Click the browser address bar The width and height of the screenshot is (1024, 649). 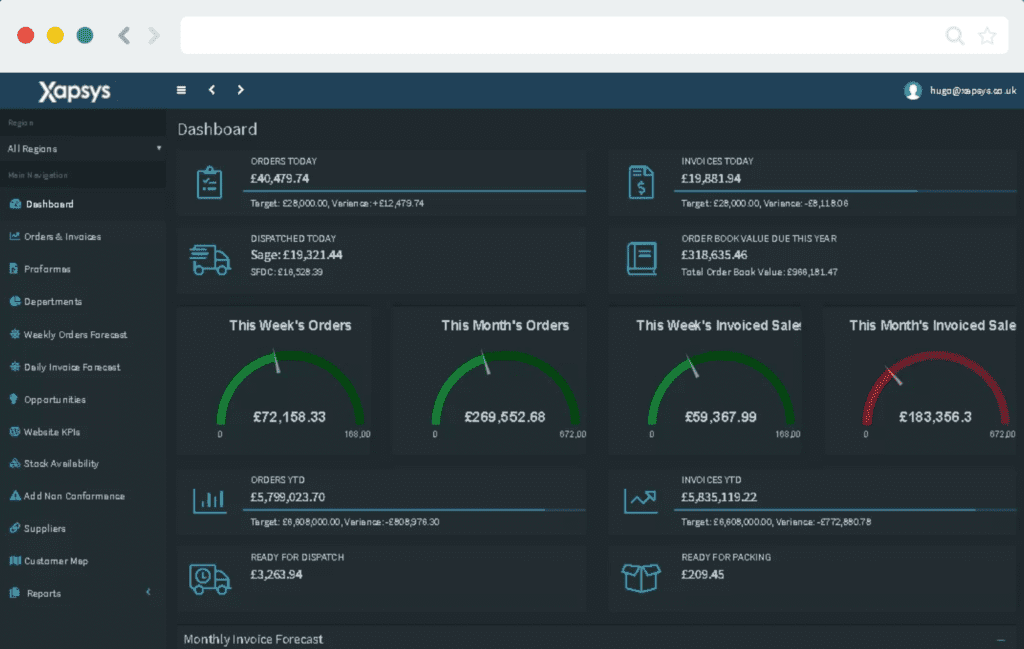(560, 36)
